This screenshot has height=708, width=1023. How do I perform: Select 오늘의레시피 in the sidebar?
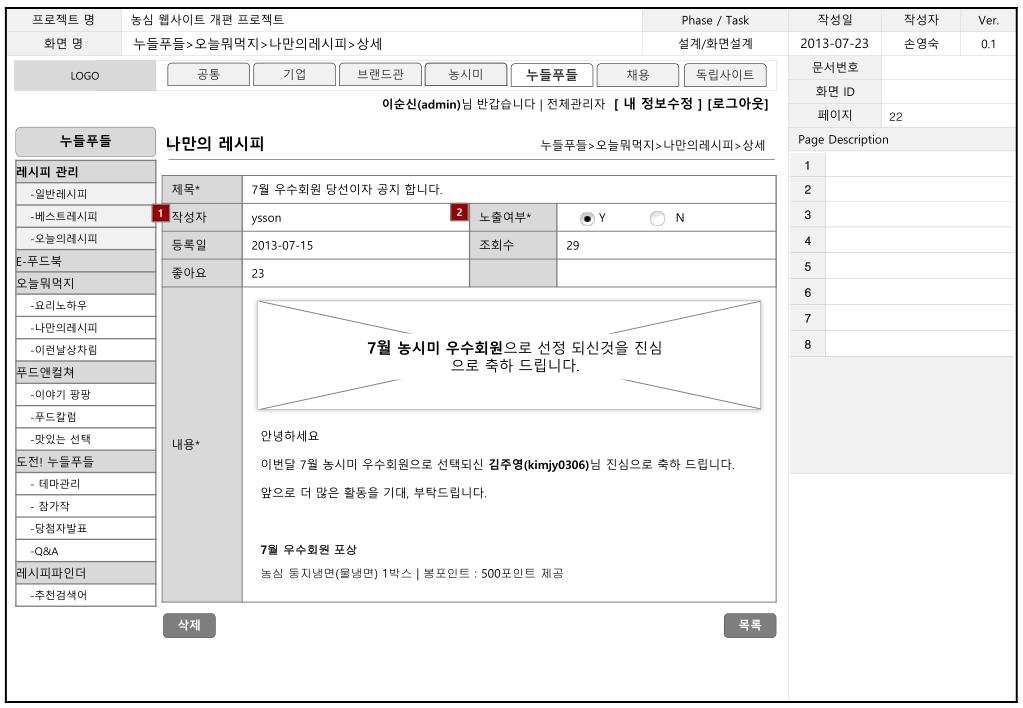(85, 238)
